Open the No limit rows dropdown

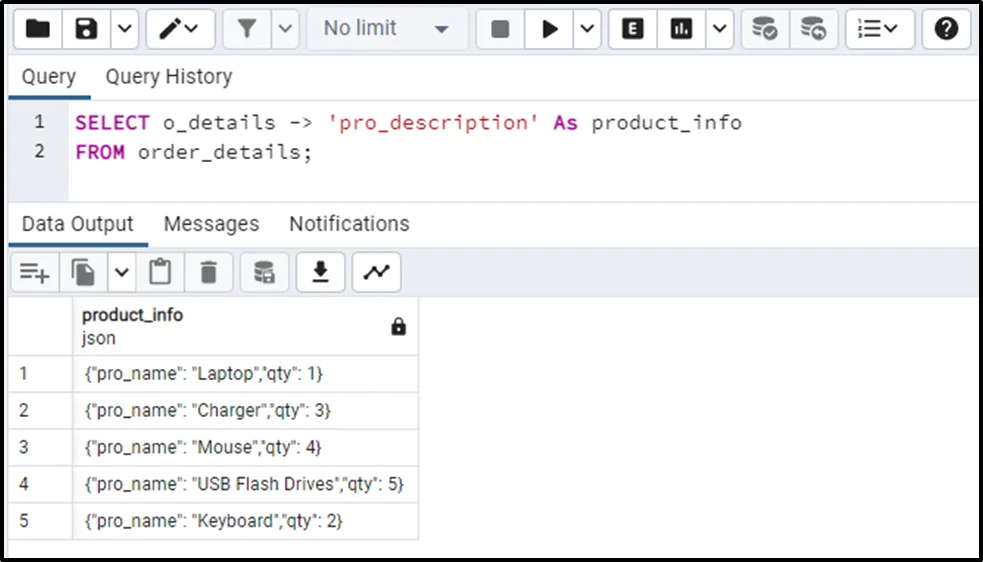point(386,29)
